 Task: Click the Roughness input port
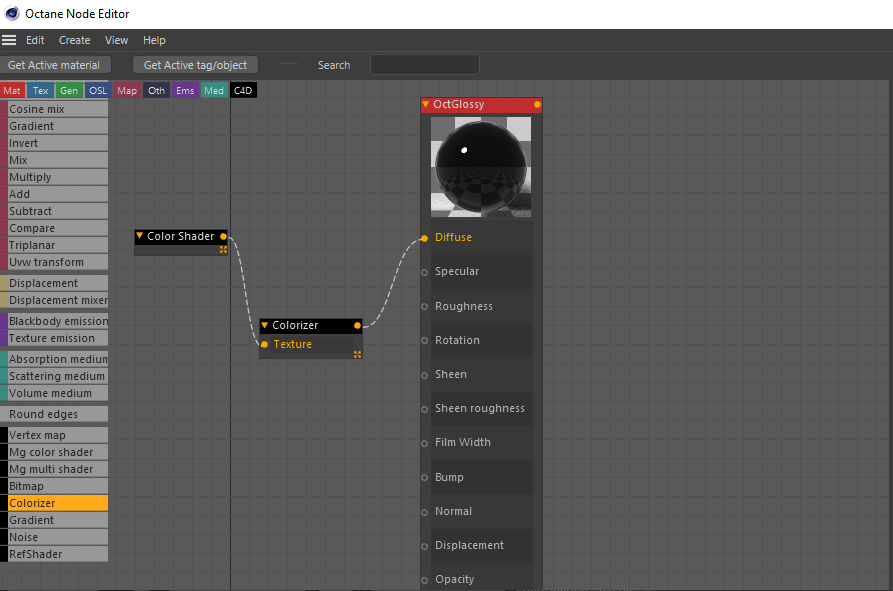pyautogui.click(x=424, y=306)
